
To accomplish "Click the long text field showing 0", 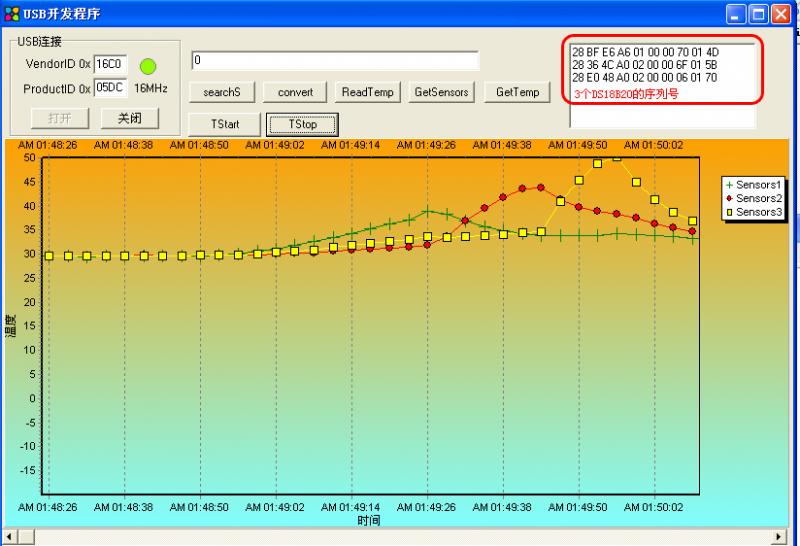I will coord(334,61).
